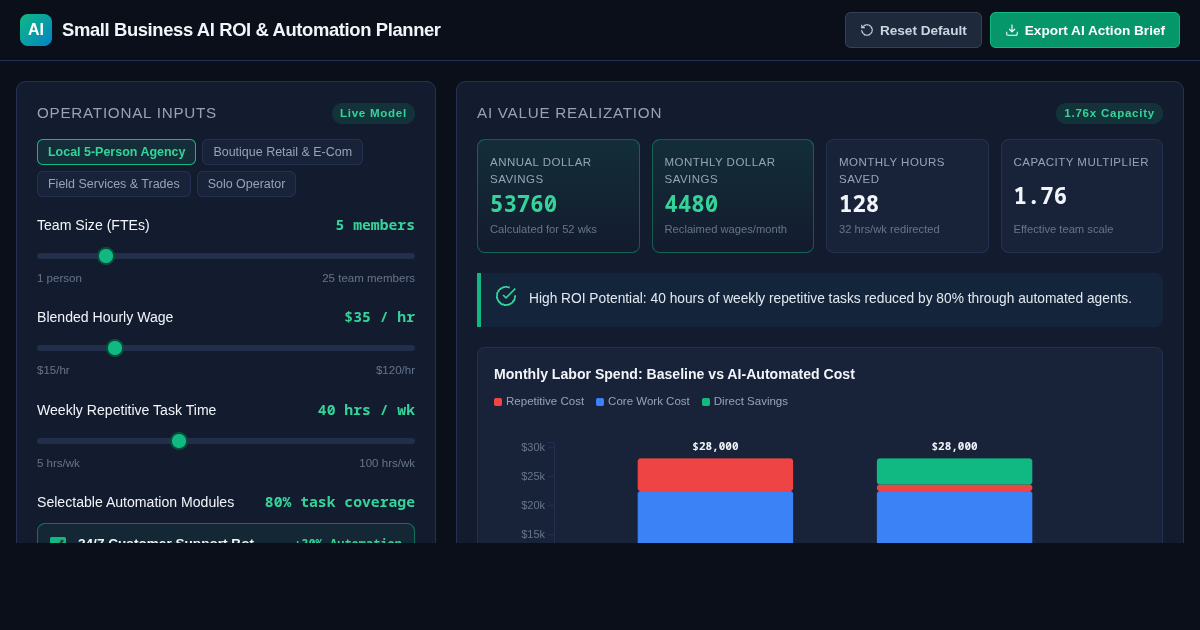1200x630 pixels.
Task: Click the 'Reclaimed wages/month' caption
Action: pyautogui.click(x=726, y=229)
